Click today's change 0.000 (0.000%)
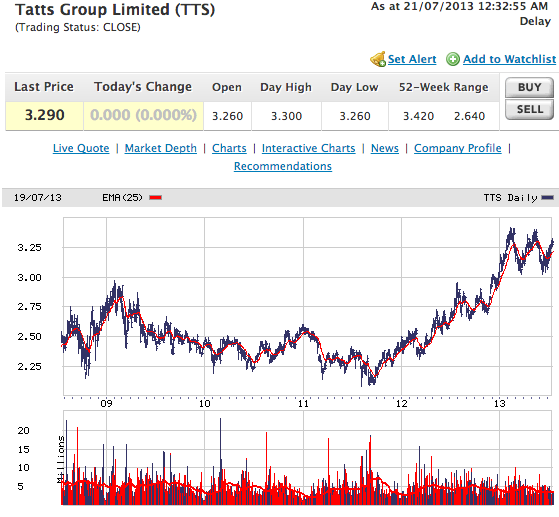 tap(143, 115)
